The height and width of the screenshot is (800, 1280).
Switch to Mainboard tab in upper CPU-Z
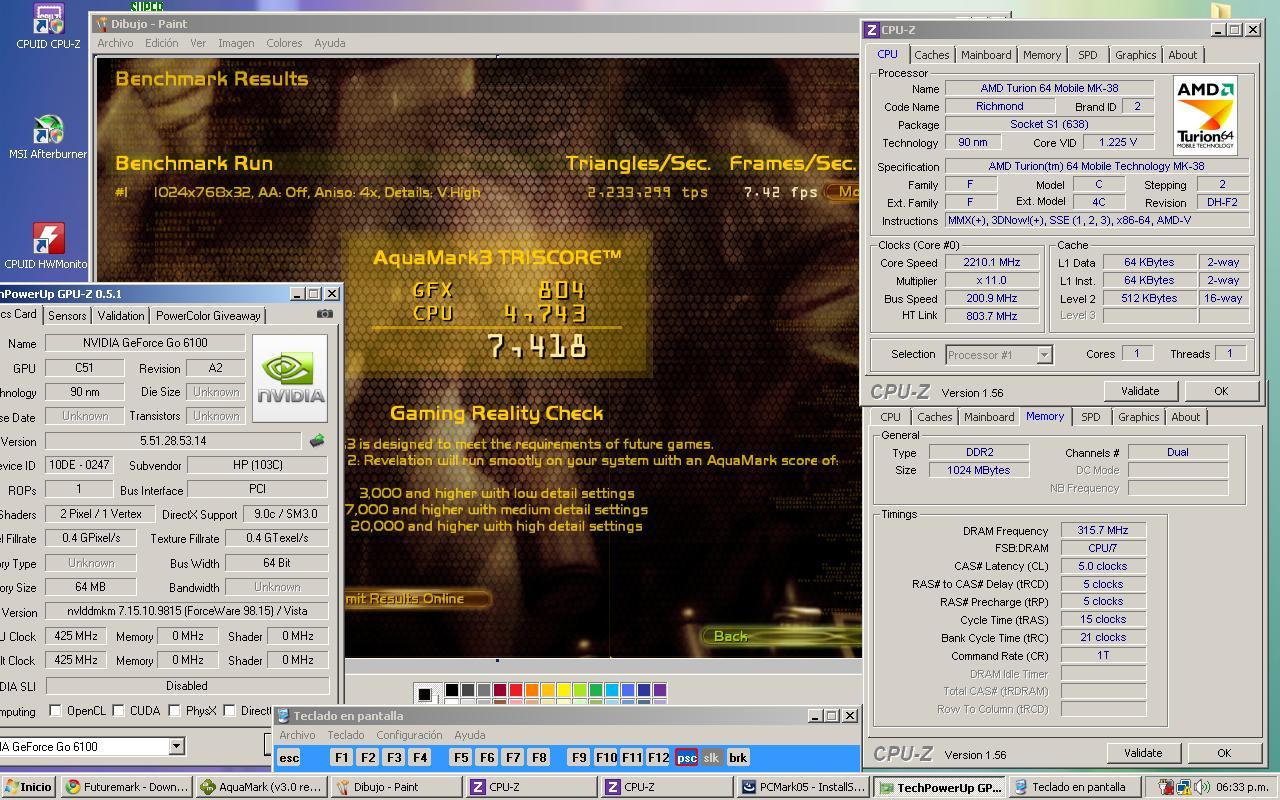click(x=986, y=55)
